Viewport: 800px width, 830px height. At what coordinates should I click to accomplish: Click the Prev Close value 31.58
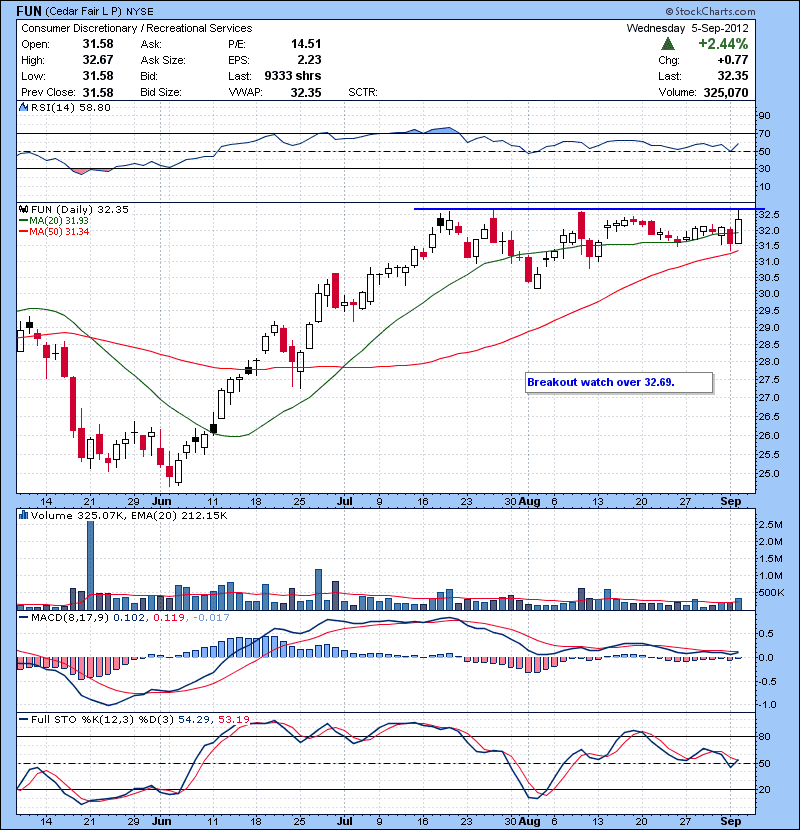pos(98,93)
